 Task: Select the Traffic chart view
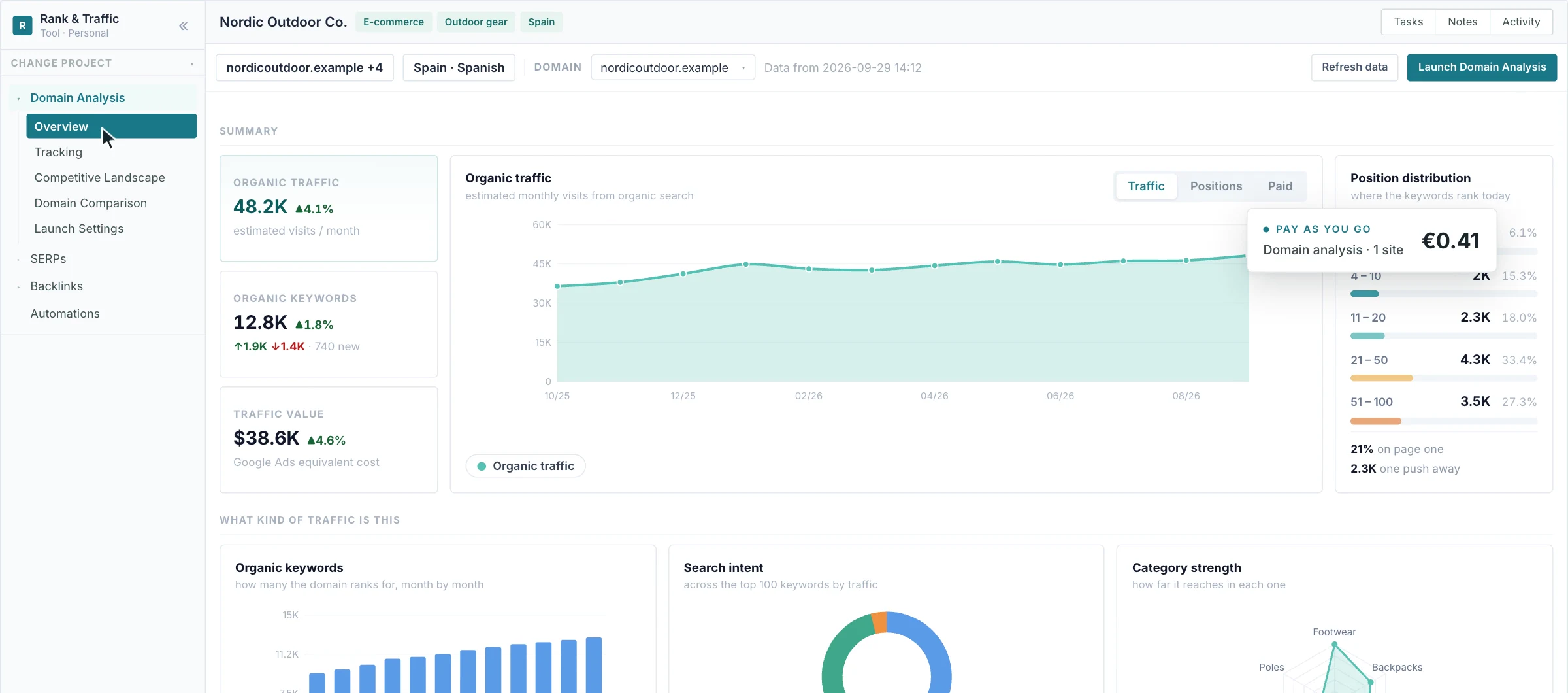tap(1146, 186)
